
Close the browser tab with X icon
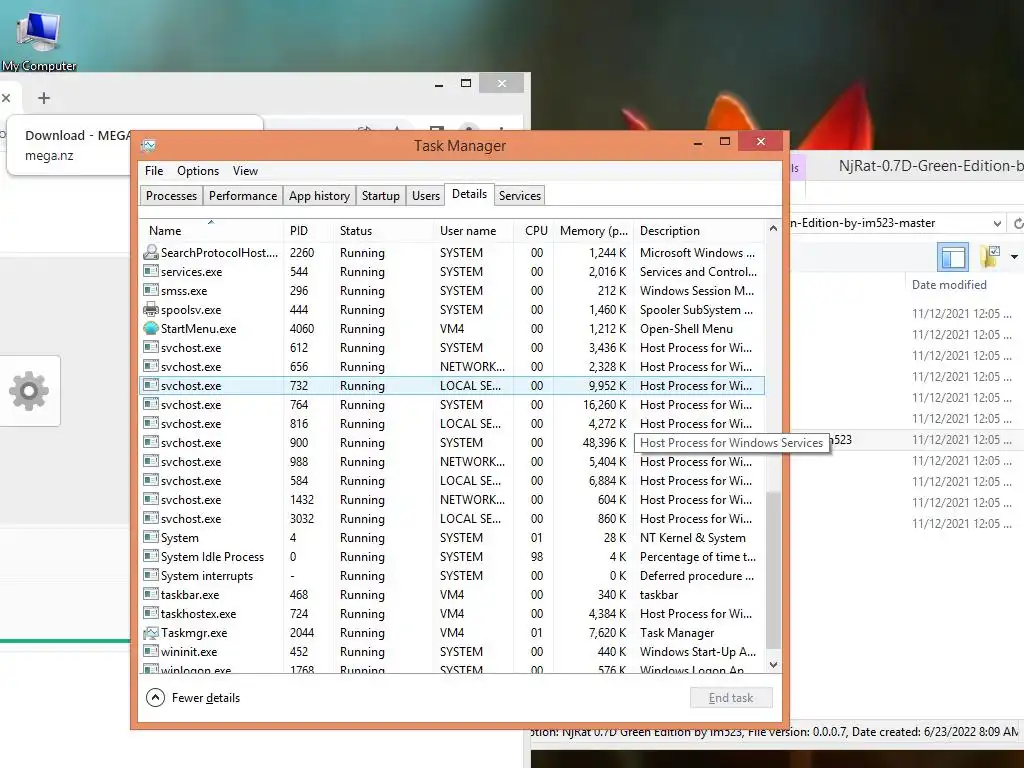6,98
